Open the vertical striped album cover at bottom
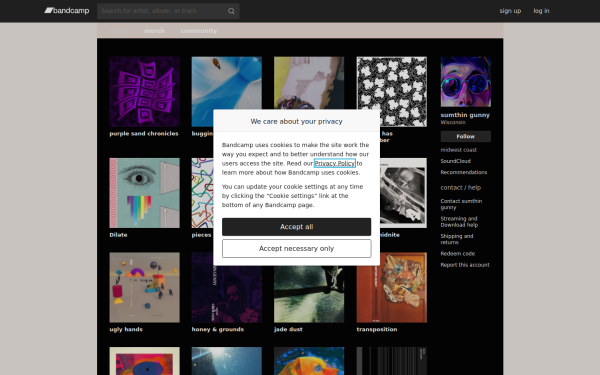This screenshot has height=375, width=600. 391,361
